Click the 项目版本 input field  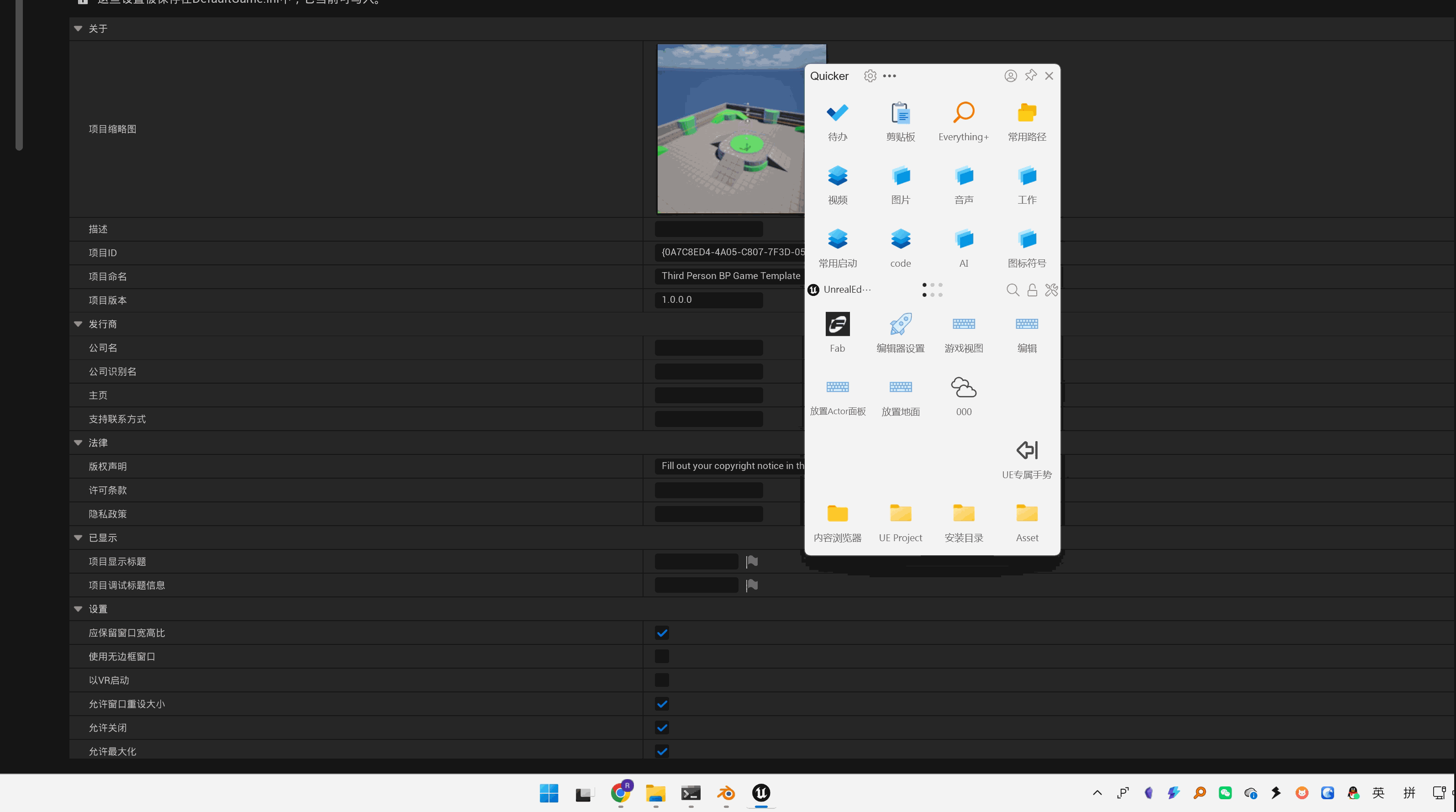click(708, 300)
